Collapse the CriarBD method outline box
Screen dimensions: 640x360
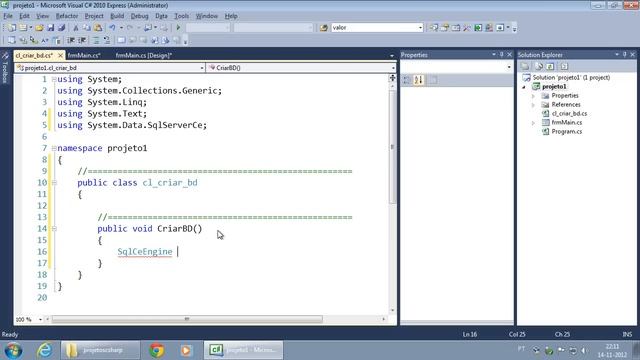click(x=54, y=229)
